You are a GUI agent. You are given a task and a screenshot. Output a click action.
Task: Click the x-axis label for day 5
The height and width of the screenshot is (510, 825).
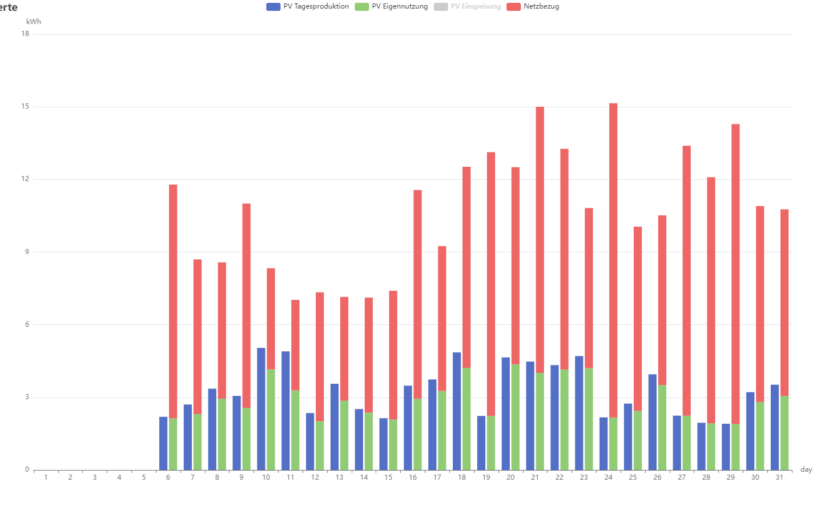pos(144,477)
